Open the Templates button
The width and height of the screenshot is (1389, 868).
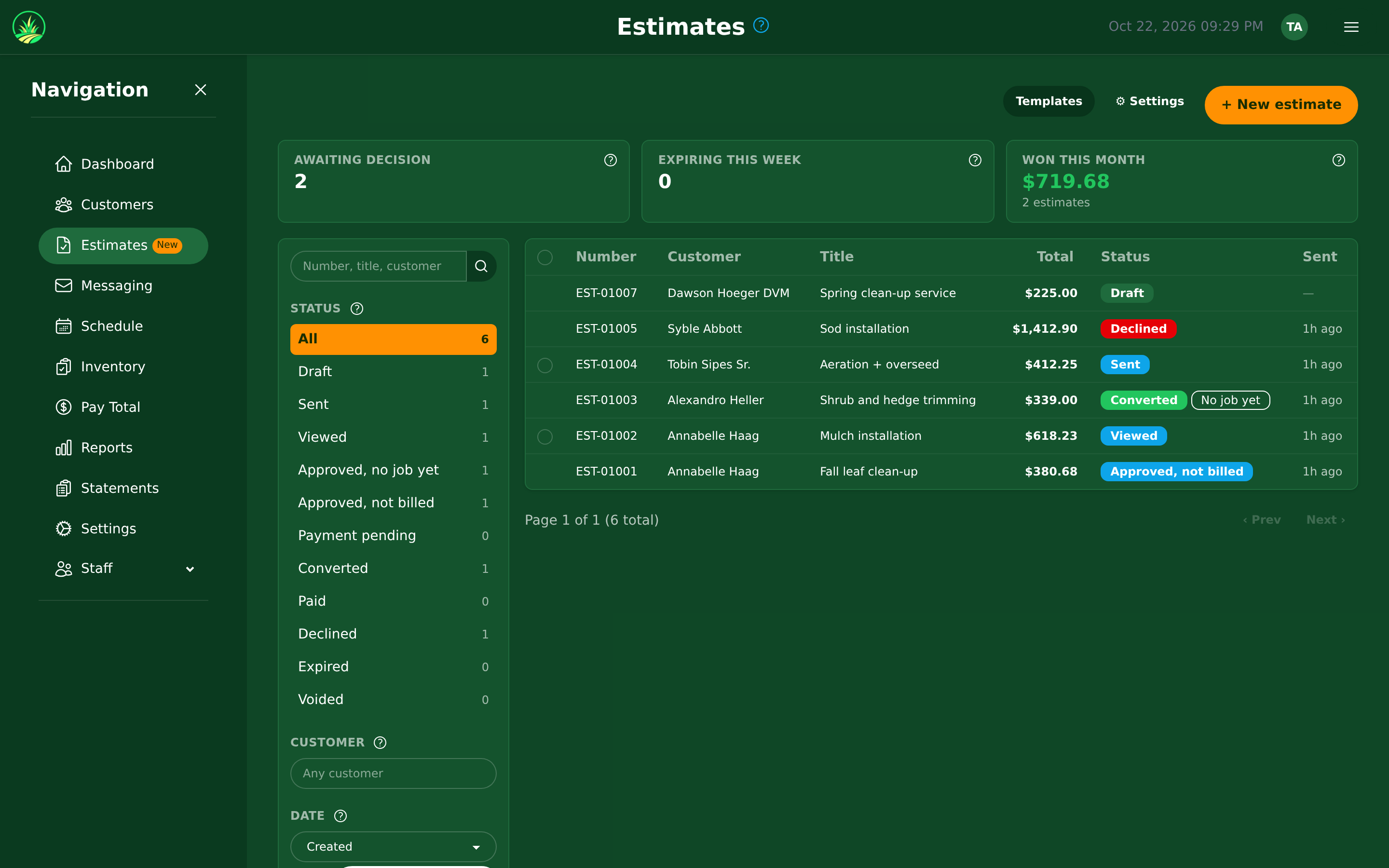tap(1048, 102)
